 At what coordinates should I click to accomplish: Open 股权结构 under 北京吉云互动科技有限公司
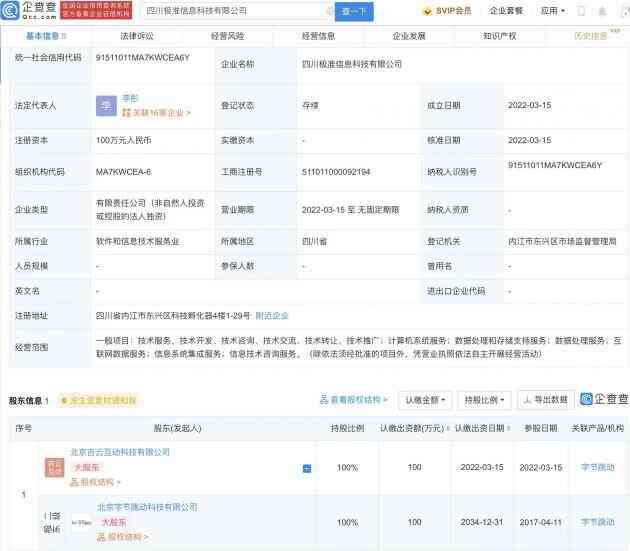pos(95,482)
